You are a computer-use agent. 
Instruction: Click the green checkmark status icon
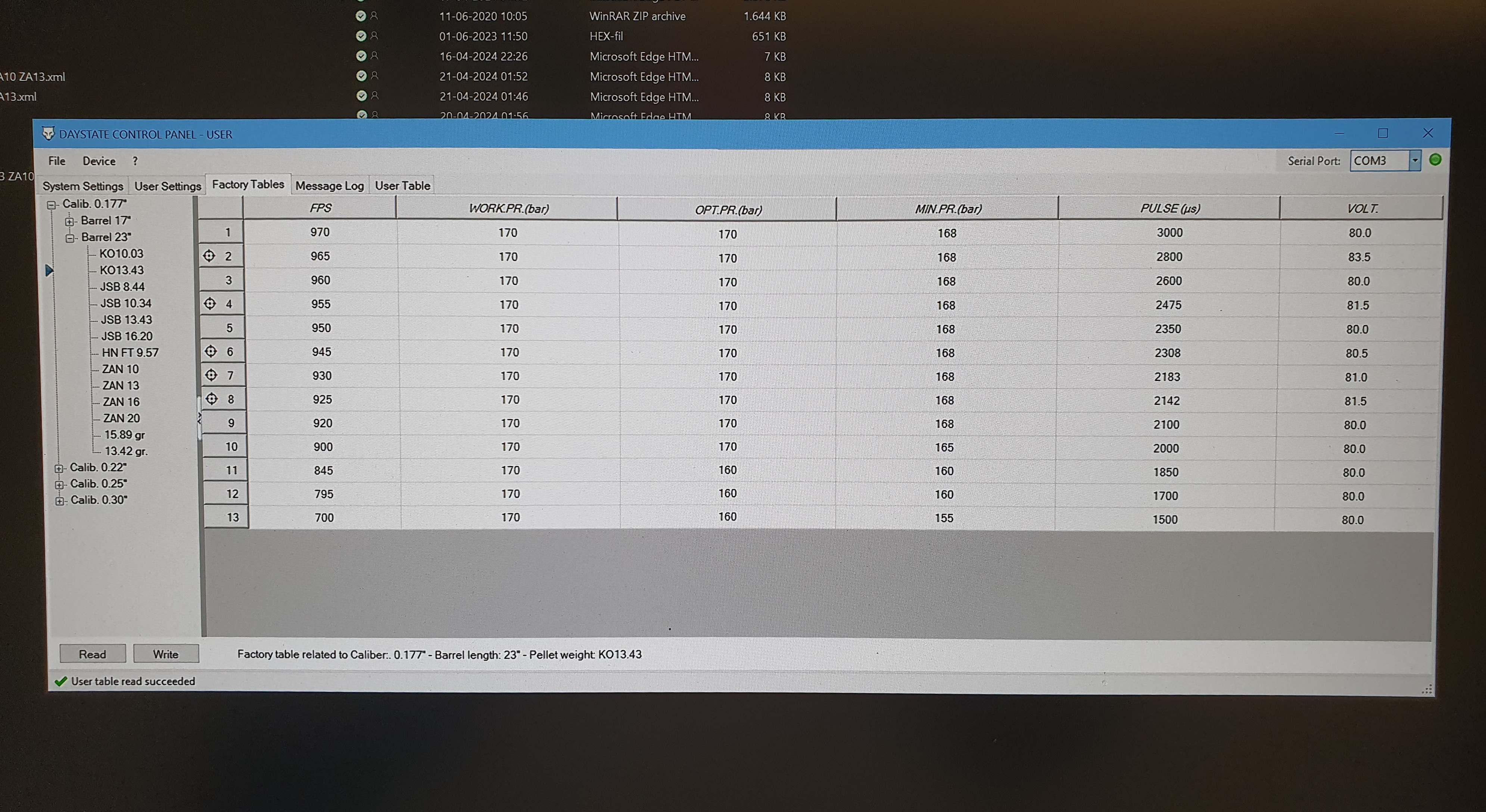pyautogui.click(x=60, y=681)
